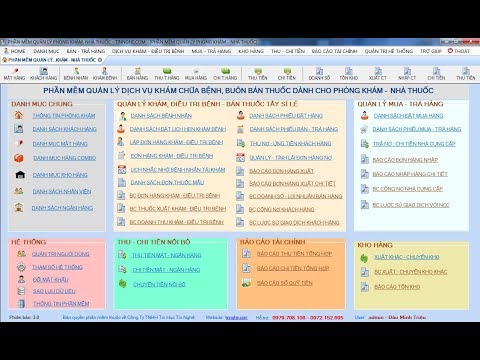
Task: Open BC DOANH SỐ - LỢI NHUẬN BÁN HÀNG link
Action: [x=295, y=196]
